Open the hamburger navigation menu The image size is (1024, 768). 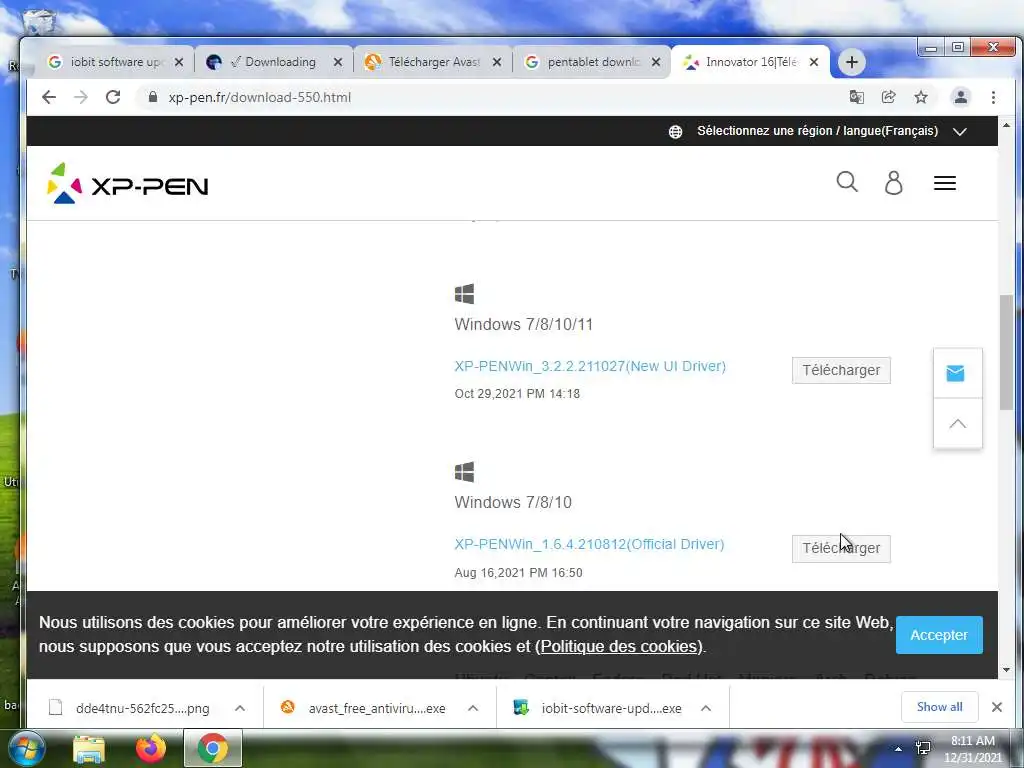(945, 183)
